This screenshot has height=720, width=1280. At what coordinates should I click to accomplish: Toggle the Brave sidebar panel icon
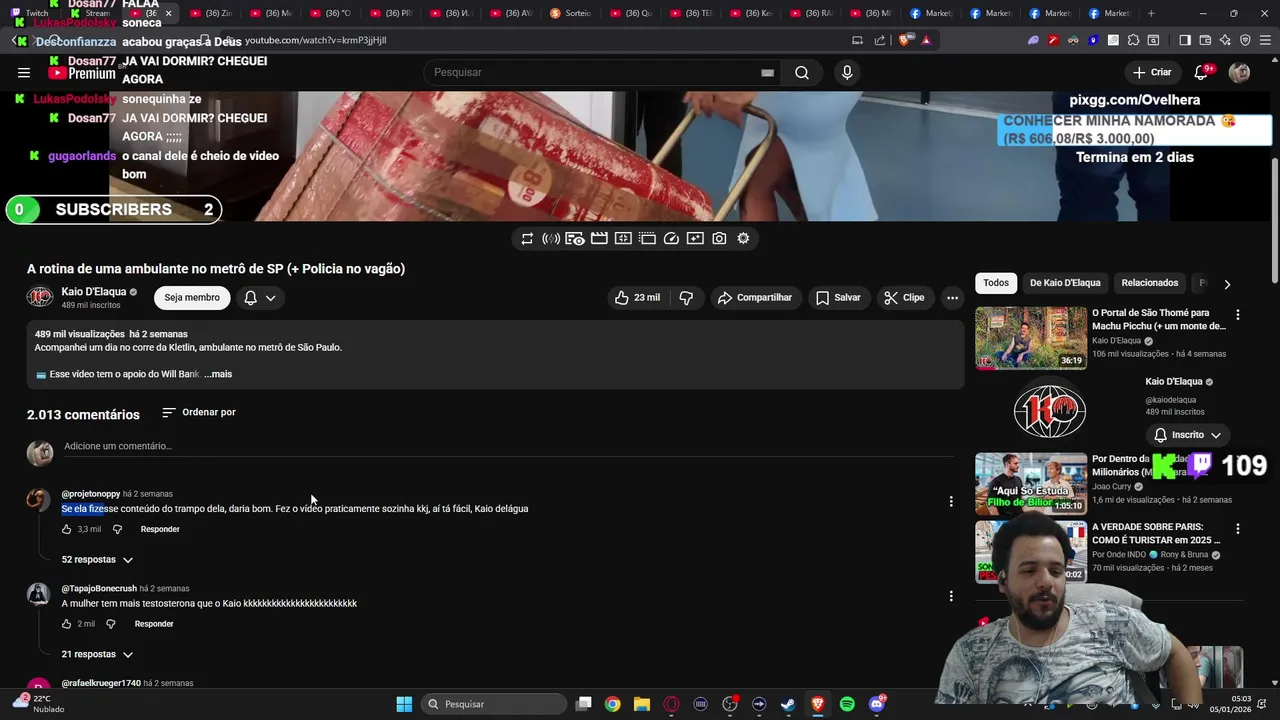1185,40
